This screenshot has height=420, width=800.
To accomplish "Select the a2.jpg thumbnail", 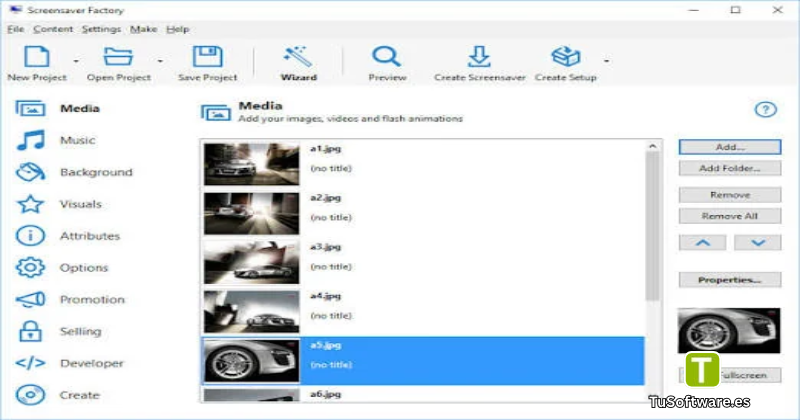I will click(252, 213).
